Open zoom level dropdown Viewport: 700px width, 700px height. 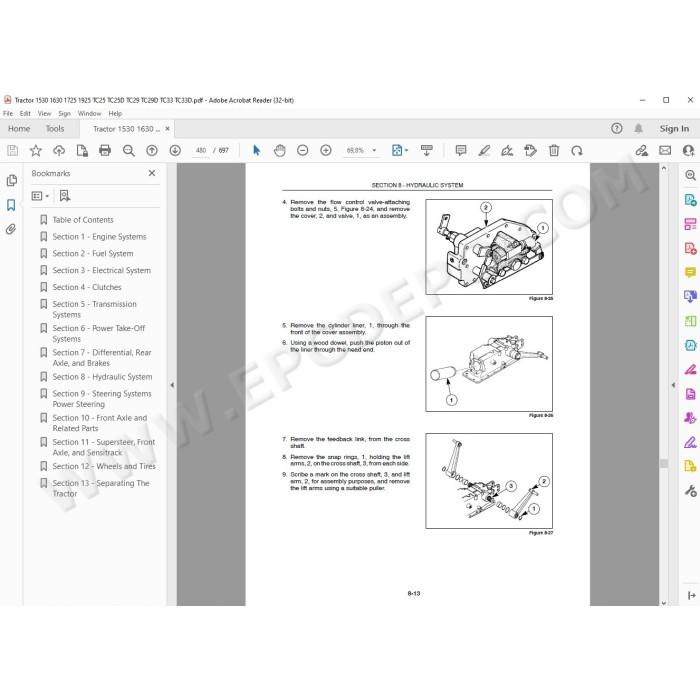click(374, 150)
